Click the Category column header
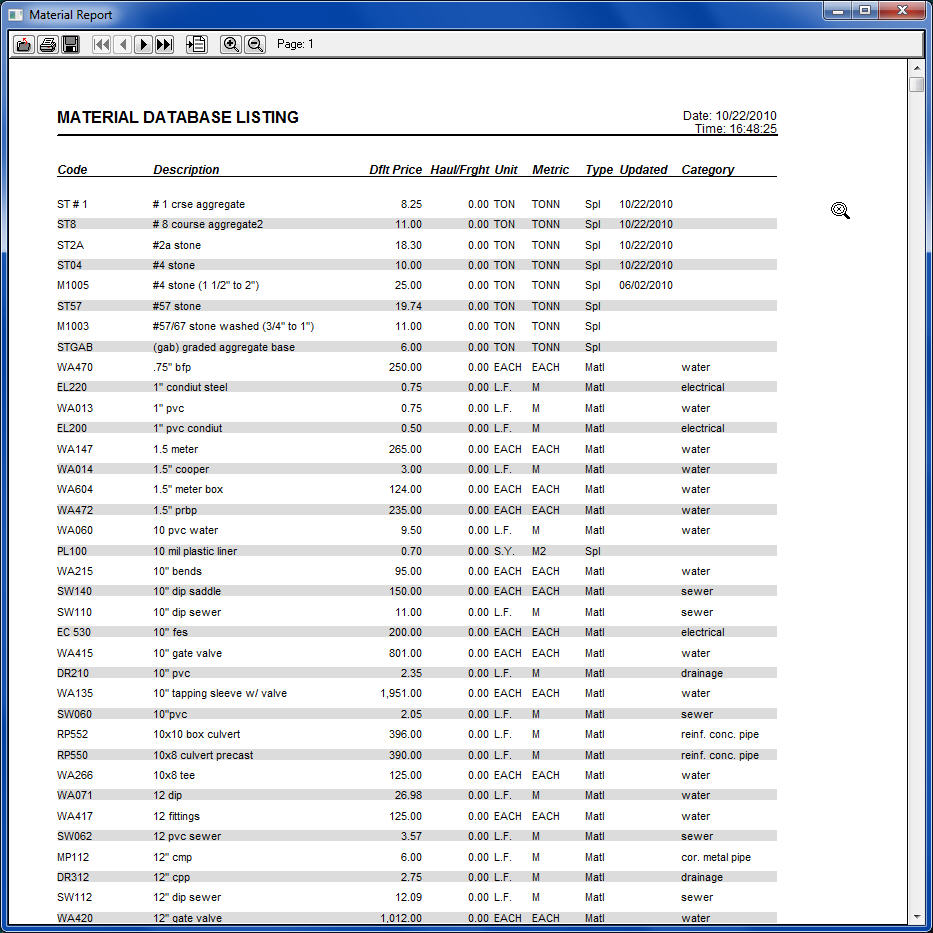This screenshot has height=933, width=933. coord(707,170)
